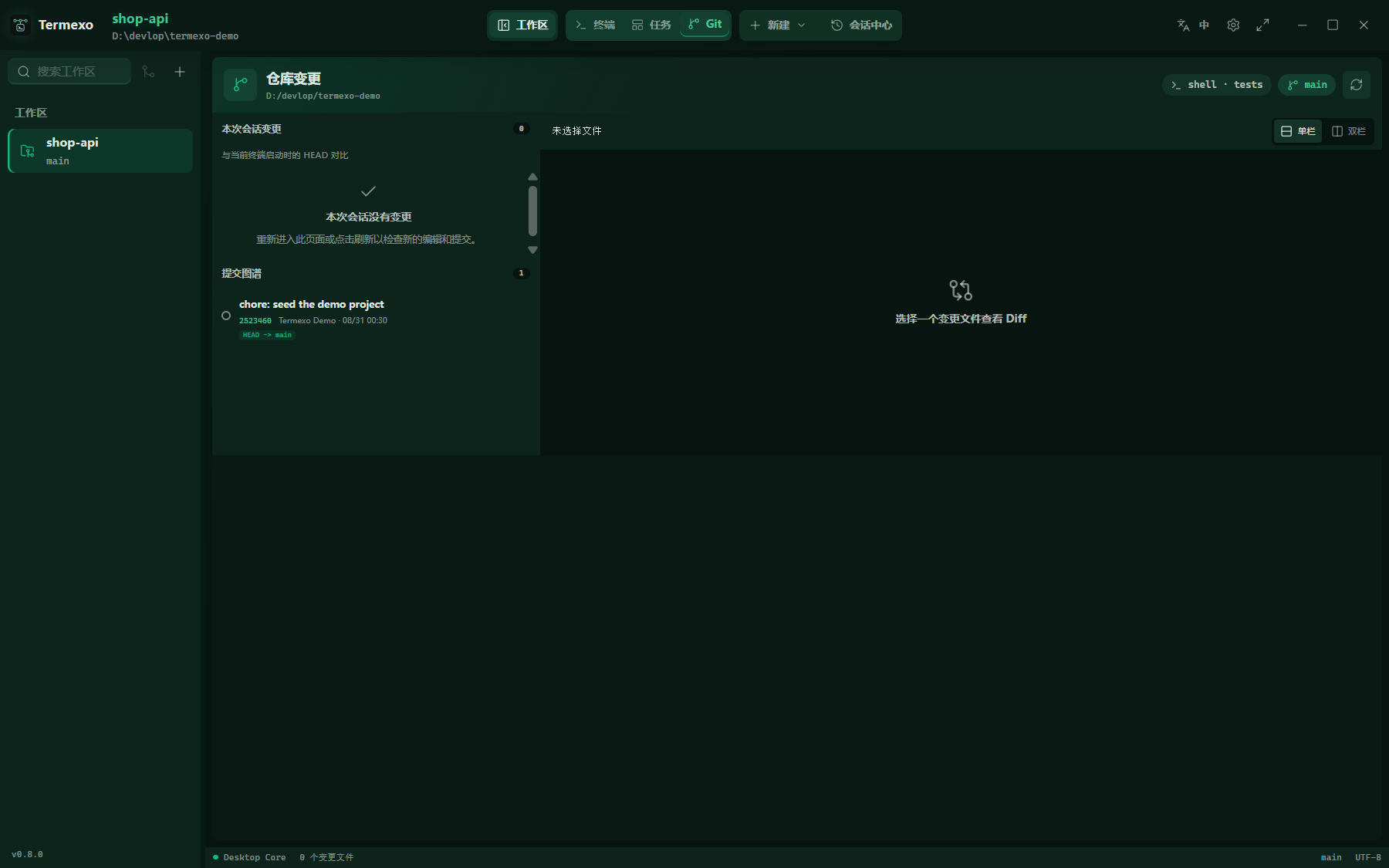The image size is (1389, 868).
Task: Click the commit graph node circle
Action: (226, 316)
